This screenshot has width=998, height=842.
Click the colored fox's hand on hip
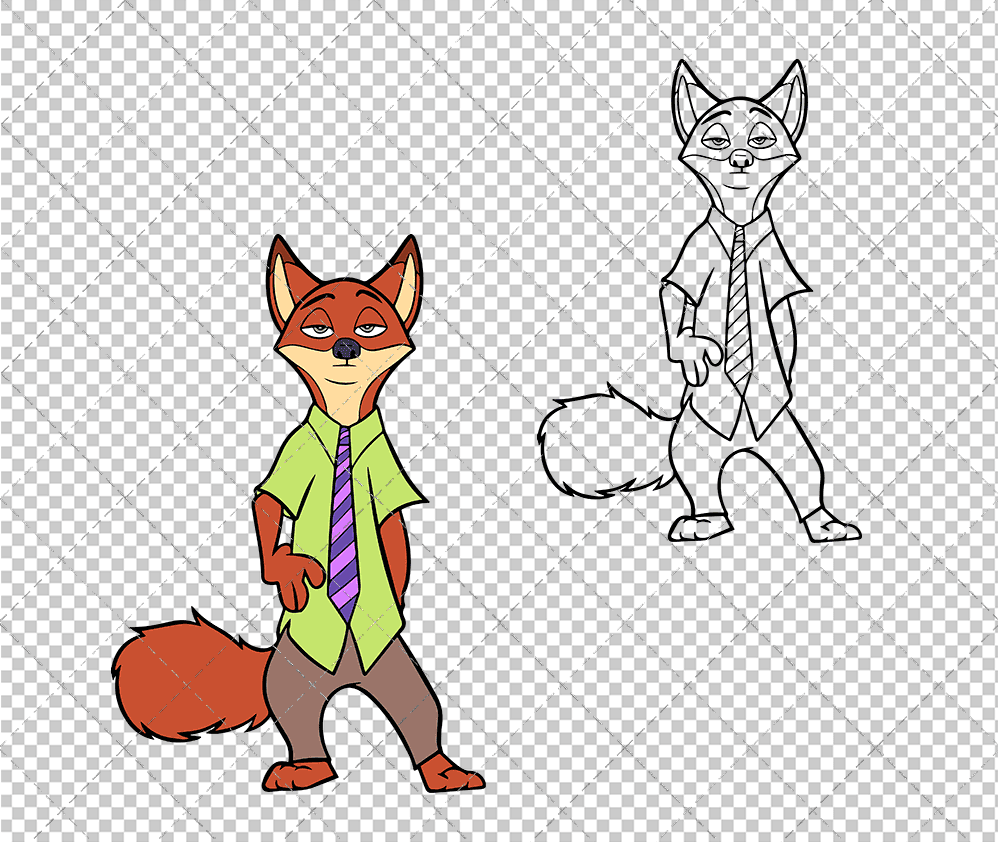tap(298, 577)
